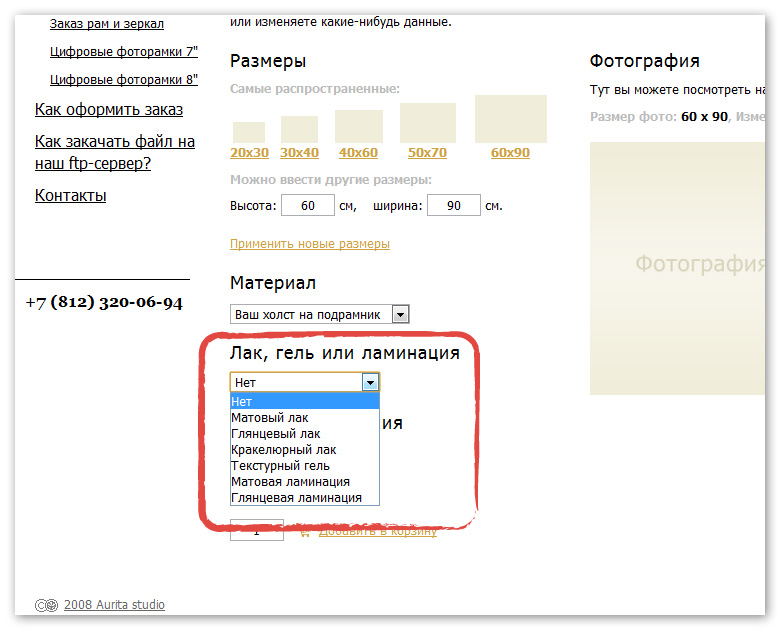Viewport: 780px width, 630px height.
Task: Click the phone number +7 (812) 320-06-94
Action: (x=104, y=302)
